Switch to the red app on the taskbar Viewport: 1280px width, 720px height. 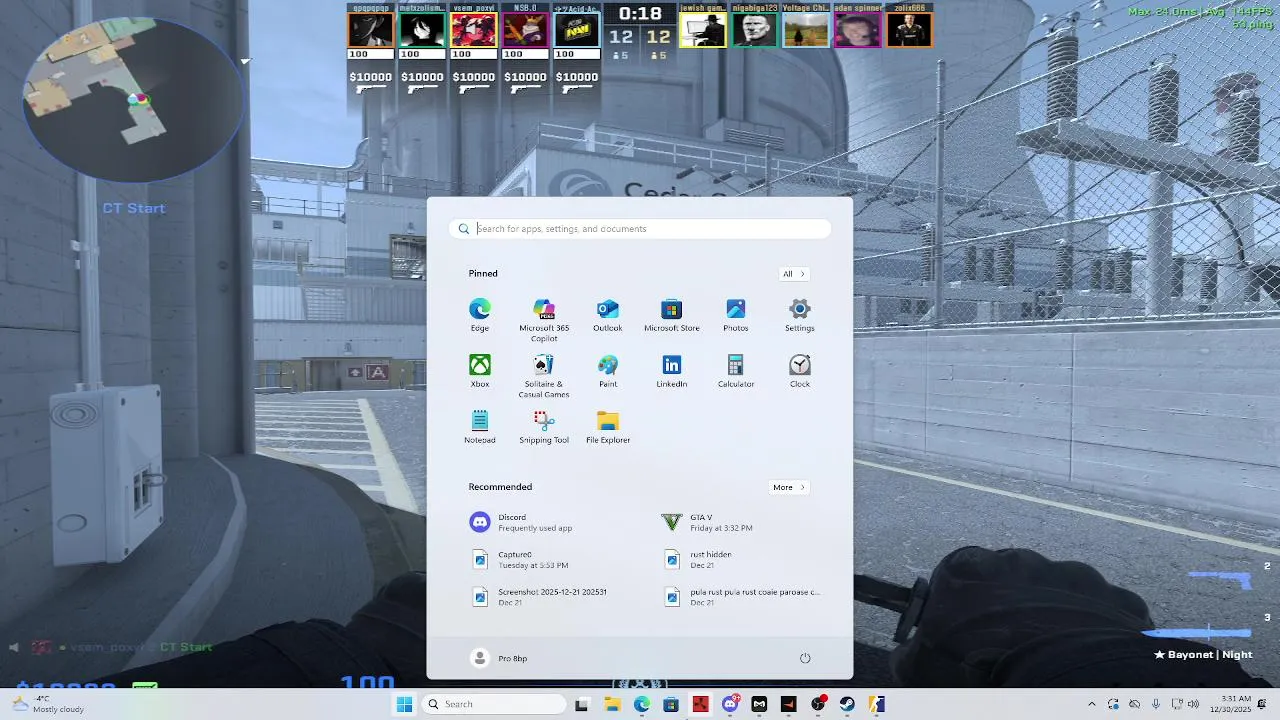[700, 704]
